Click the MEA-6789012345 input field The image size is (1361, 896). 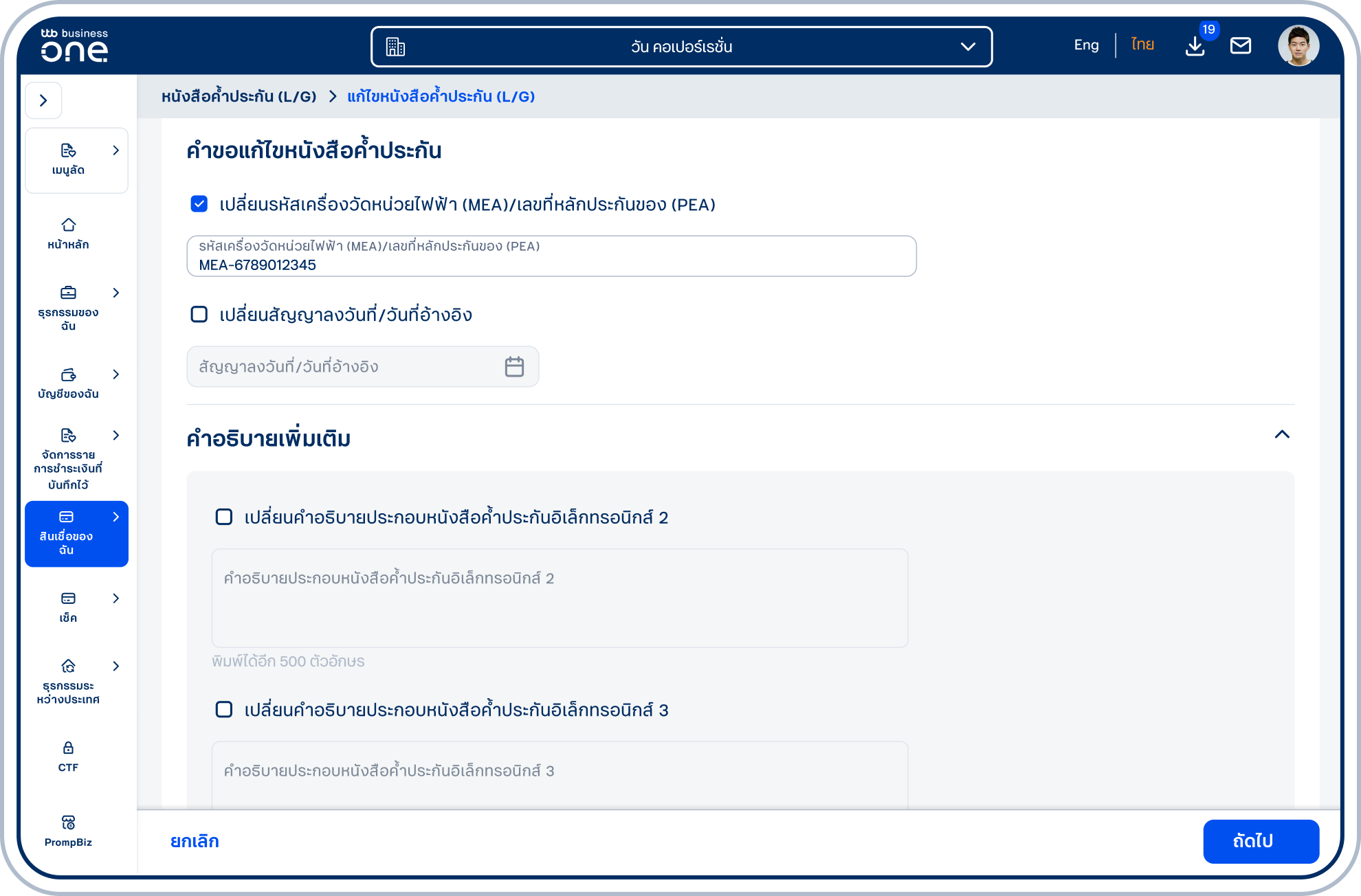click(x=551, y=256)
